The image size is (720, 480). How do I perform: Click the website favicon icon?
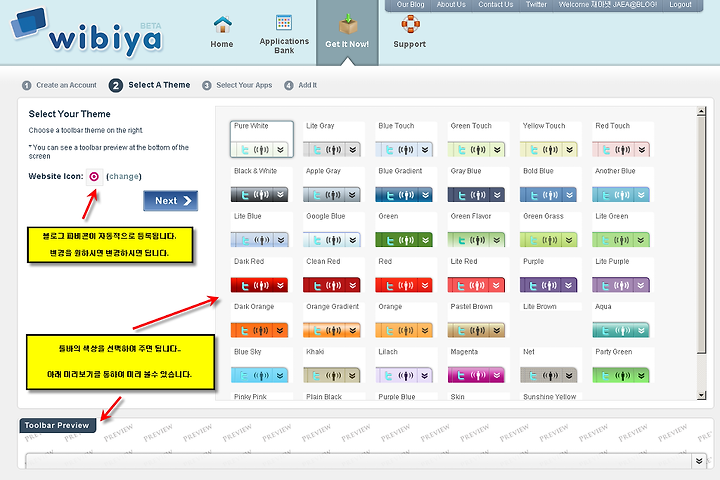(94, 176)
